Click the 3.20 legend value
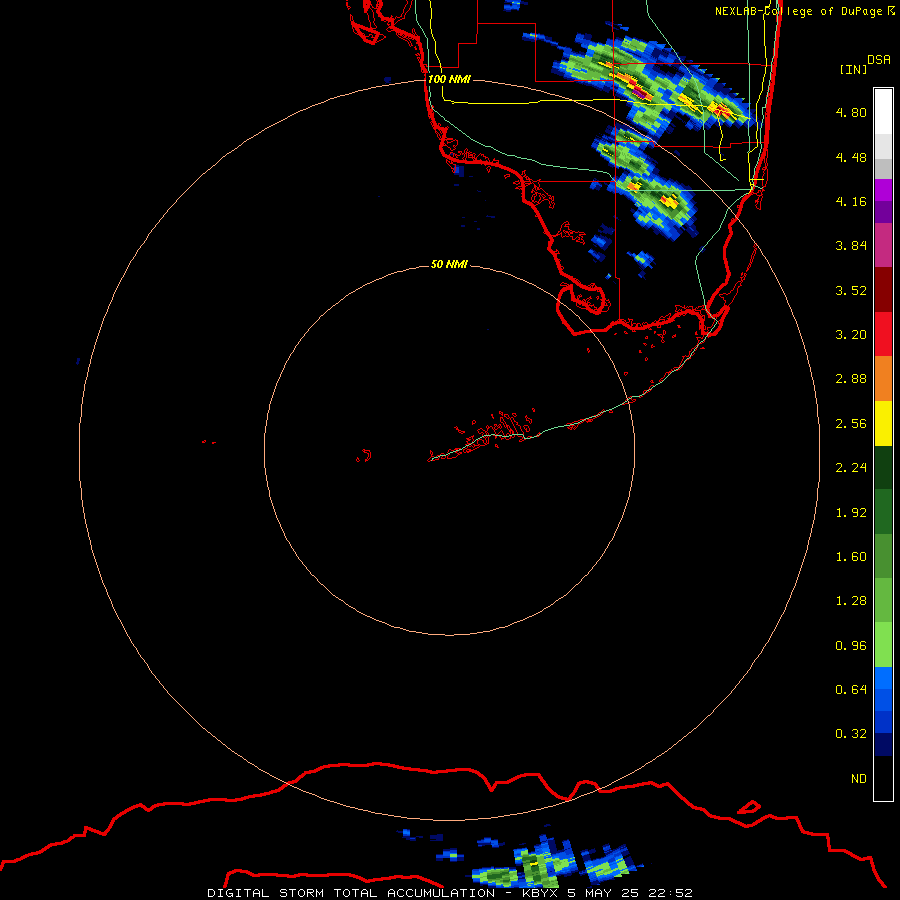Image resolution: width=900 pixels, height=900 pixels. [x=851, y=335]
